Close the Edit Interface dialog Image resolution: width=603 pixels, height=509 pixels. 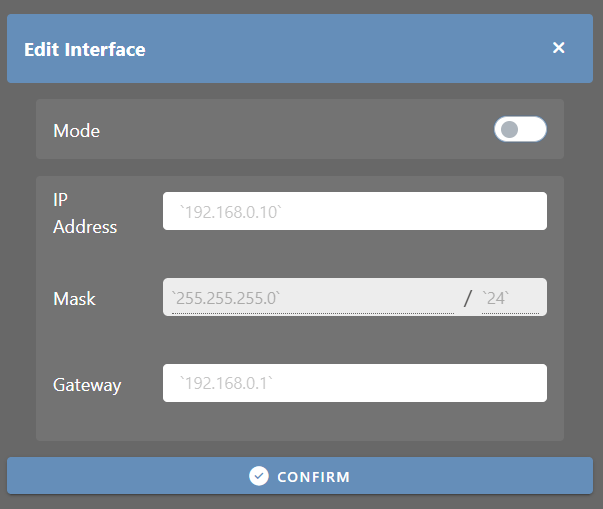(558, 48)
